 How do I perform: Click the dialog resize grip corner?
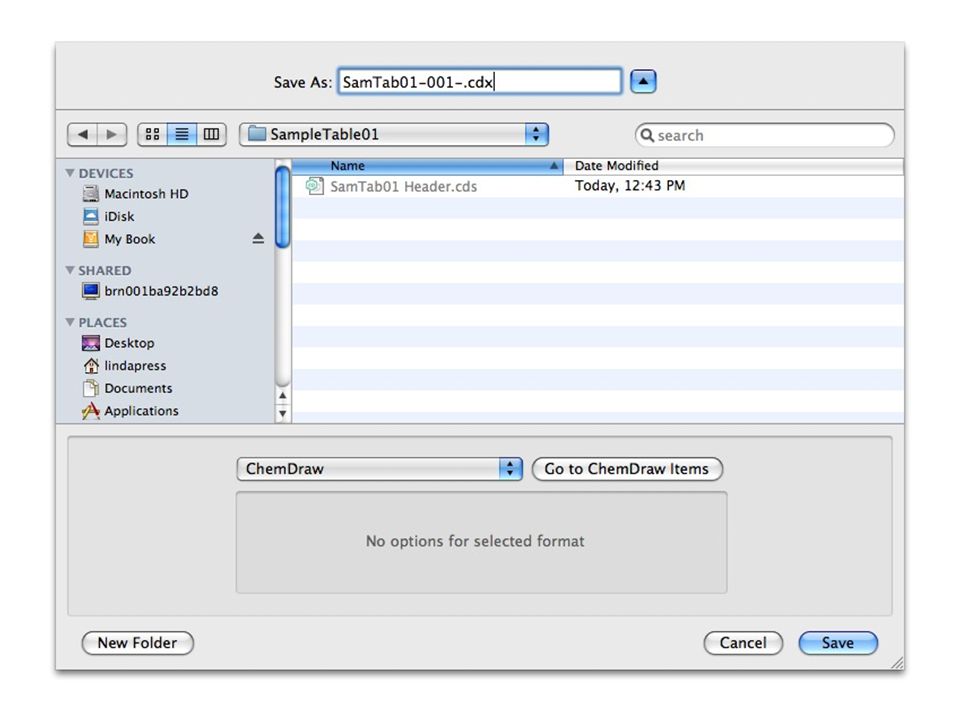(898, 663)
